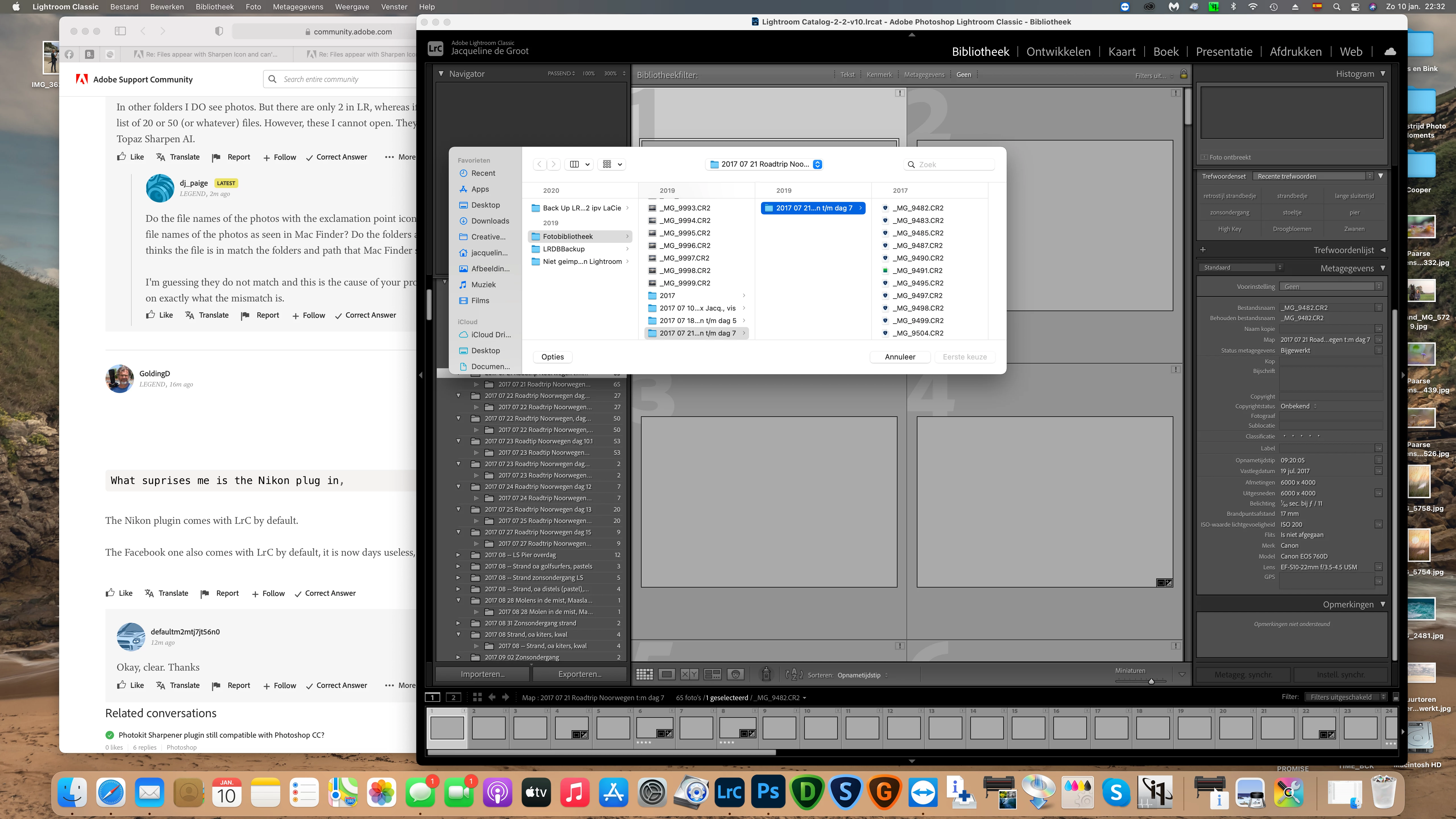Viewport: 1456px width, 819px height.
Task: Switch to second monitor display button
Action: pyautogui.click(x=453, y=698)
